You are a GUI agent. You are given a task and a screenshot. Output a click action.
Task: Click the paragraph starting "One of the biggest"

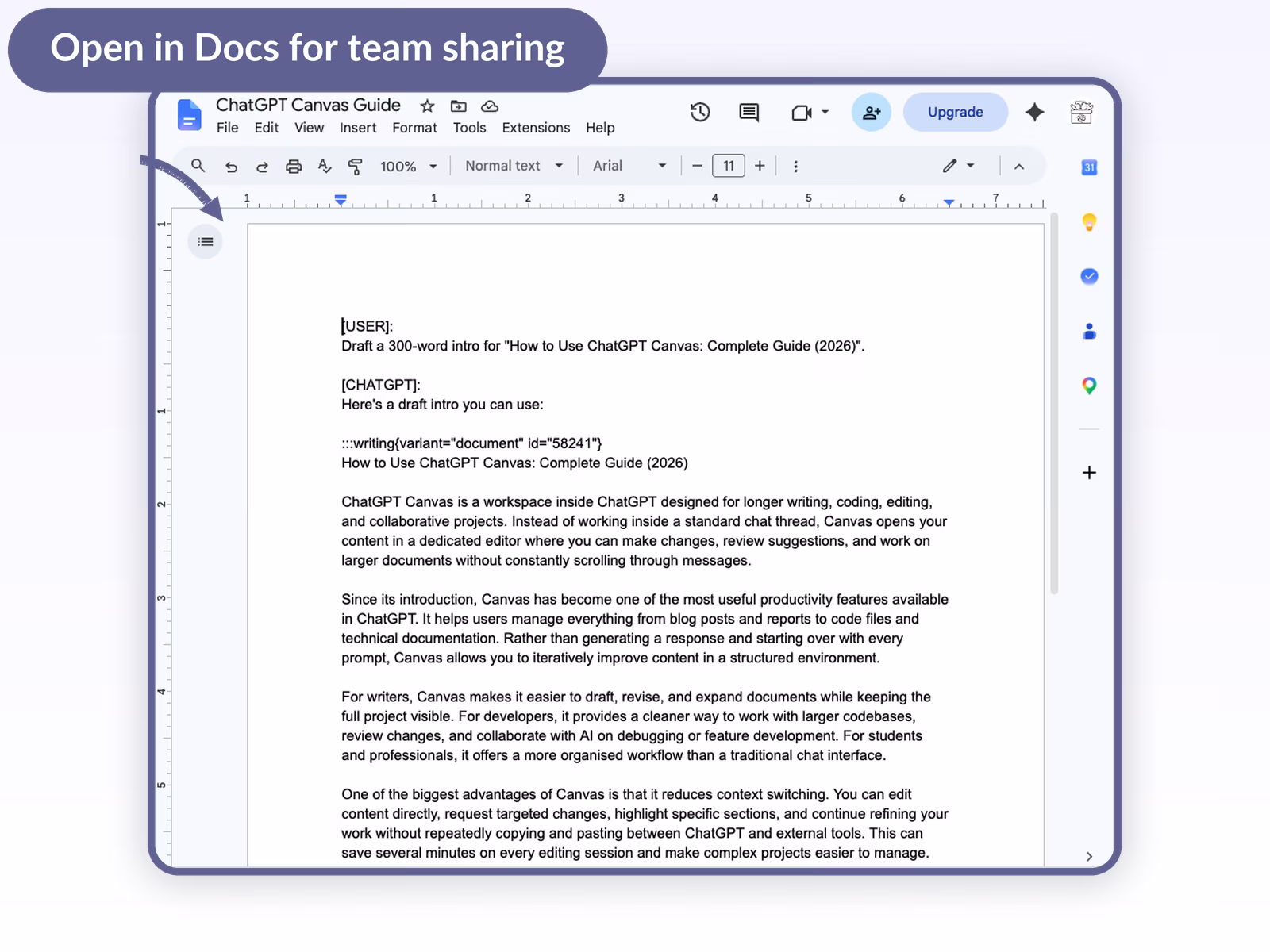[645, 823]
